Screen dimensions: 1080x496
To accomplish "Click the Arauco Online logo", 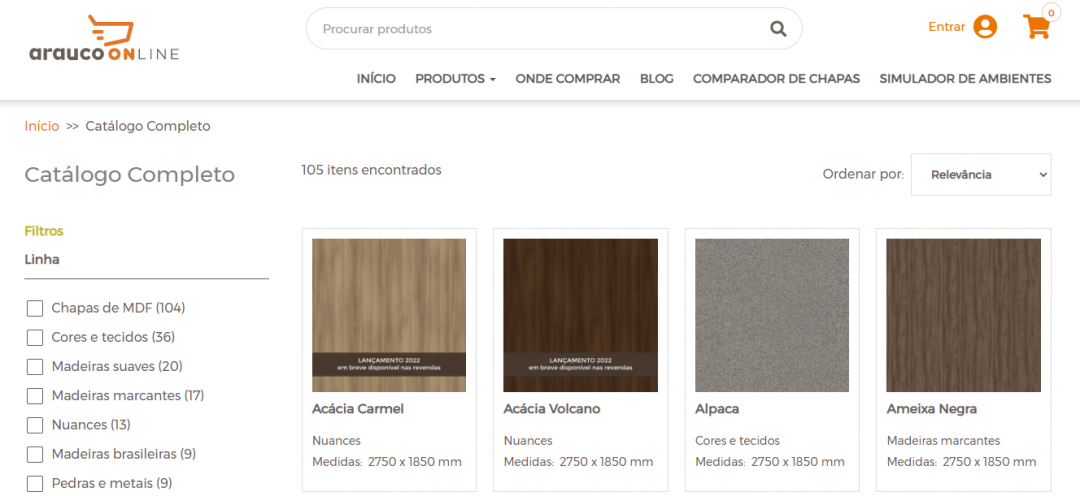I will (x=104, y=38).
